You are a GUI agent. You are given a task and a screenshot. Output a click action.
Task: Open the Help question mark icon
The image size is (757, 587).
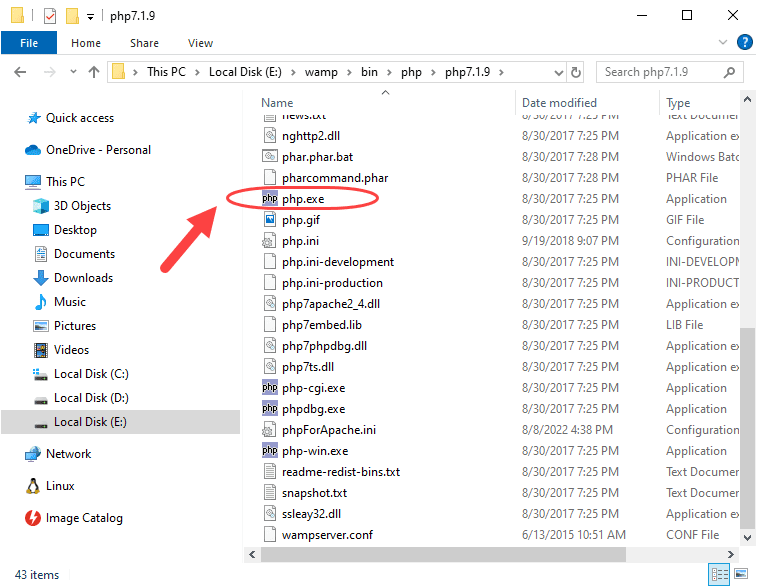(744, 42)
